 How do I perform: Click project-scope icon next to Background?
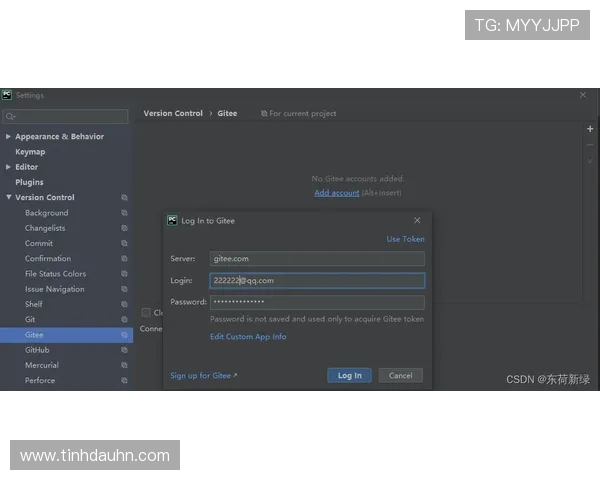click(x=124, y=213)
